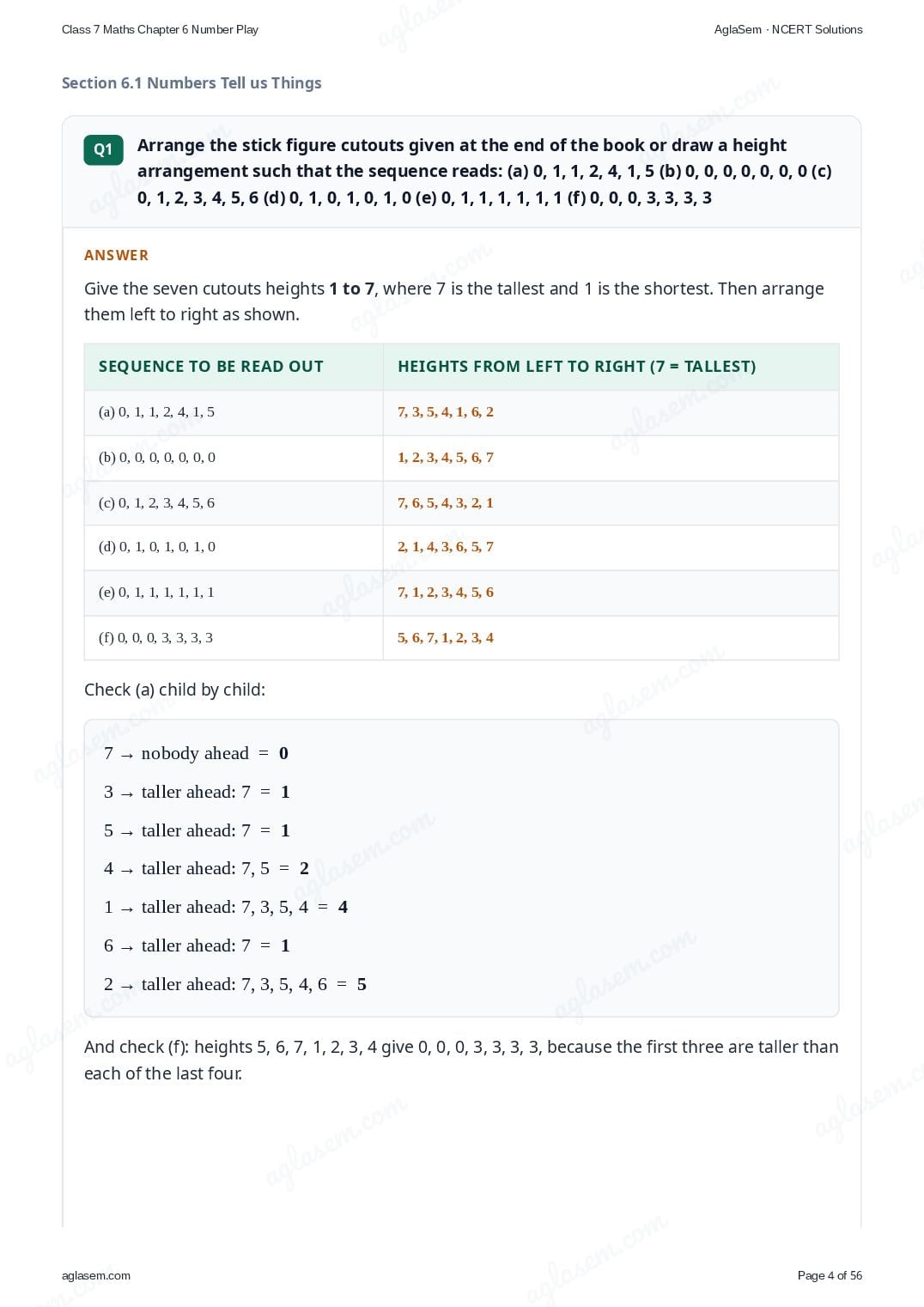This screenshot has height=1307, width=924.
Task: Click table row (f) 0, 0, 0, 3, 3, 3, 3
Action: coord(461,638)
